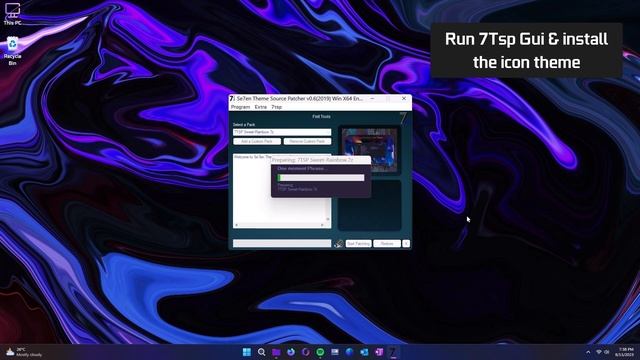Viewport: 640px width, 360px height.
Task: Click the Find Tools label
Action: [321, 116]
